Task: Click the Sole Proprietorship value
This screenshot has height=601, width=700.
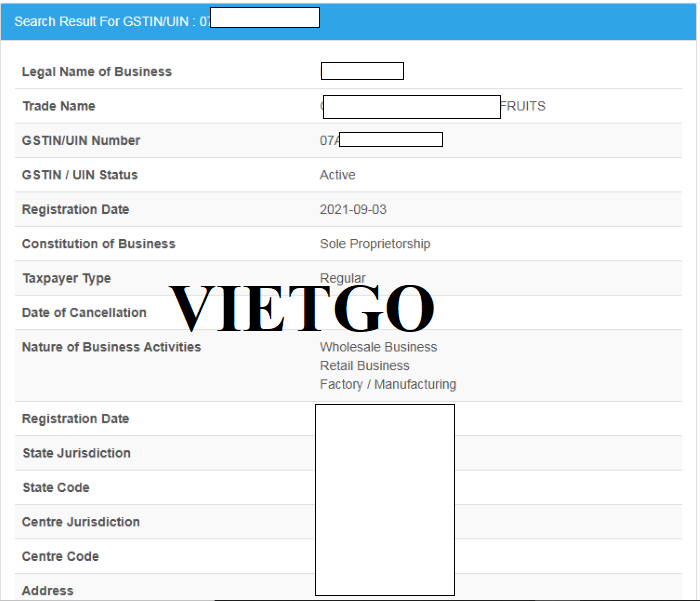Action: [x=375, y=244]
